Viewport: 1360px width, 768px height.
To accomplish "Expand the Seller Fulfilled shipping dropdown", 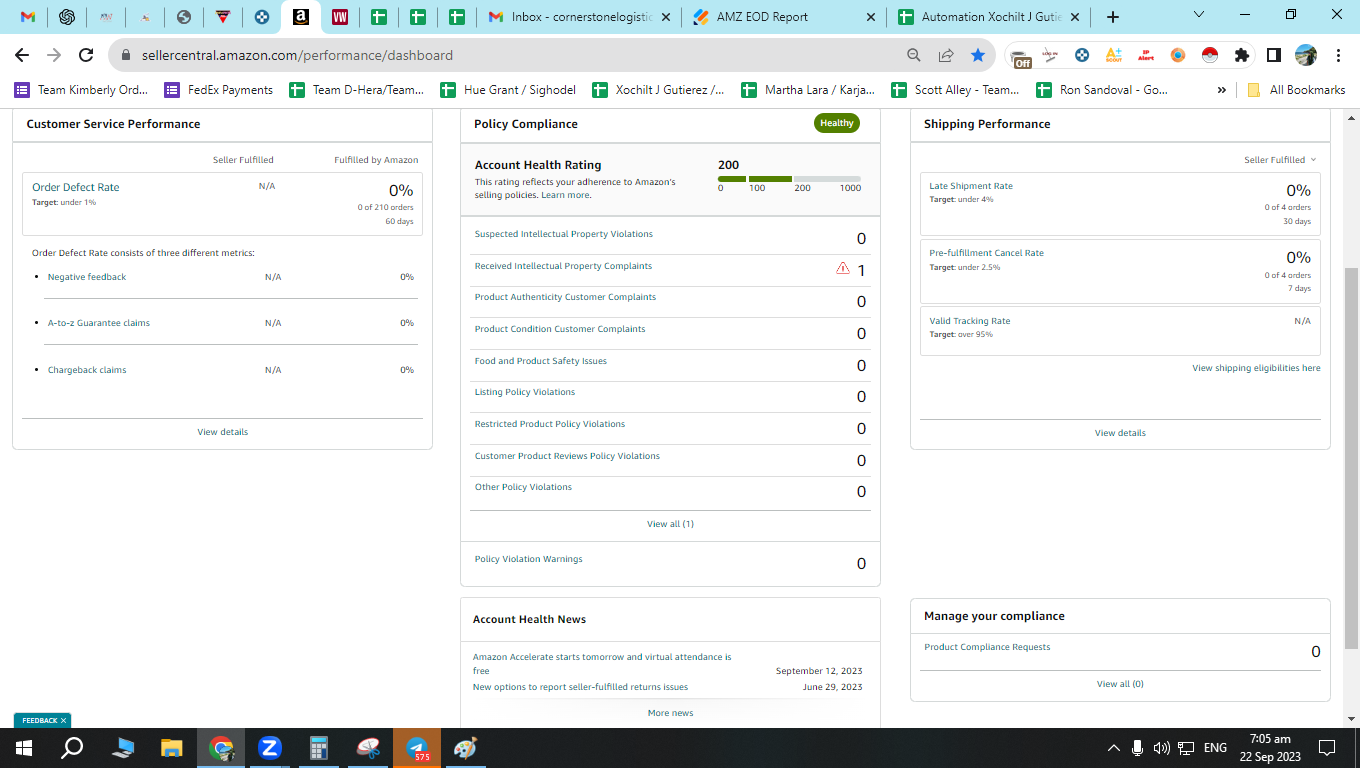I will (1280, 160).
